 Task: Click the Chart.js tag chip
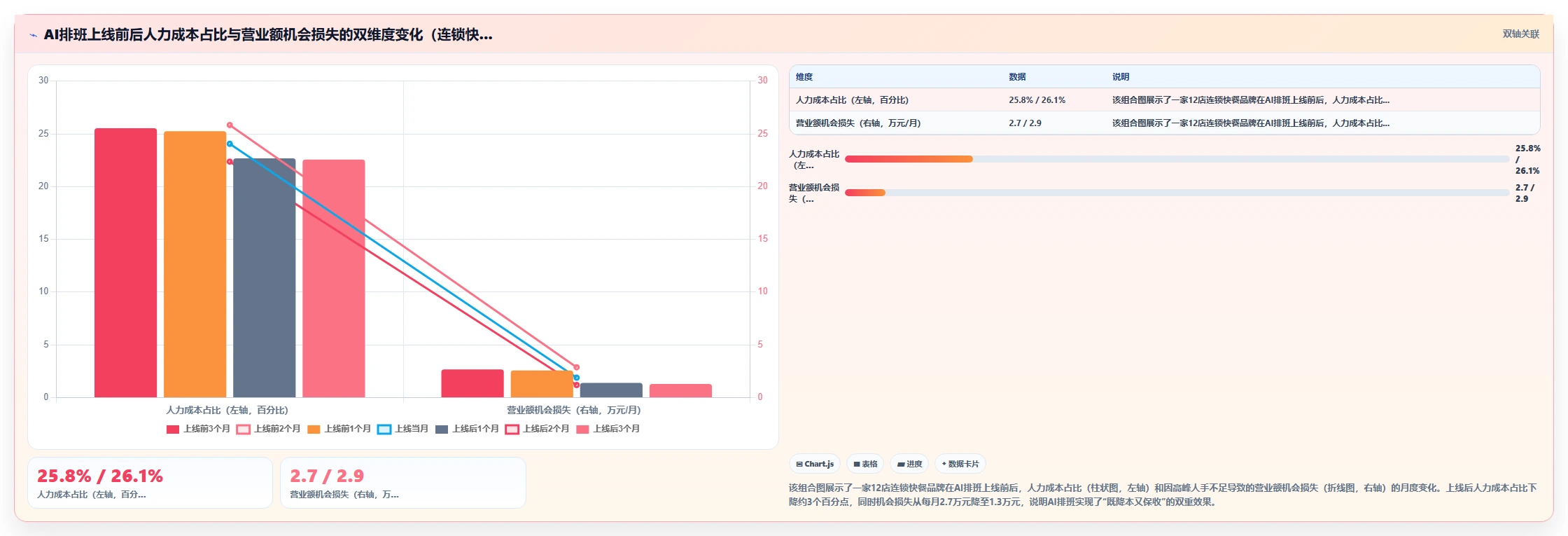coord(815,464)
